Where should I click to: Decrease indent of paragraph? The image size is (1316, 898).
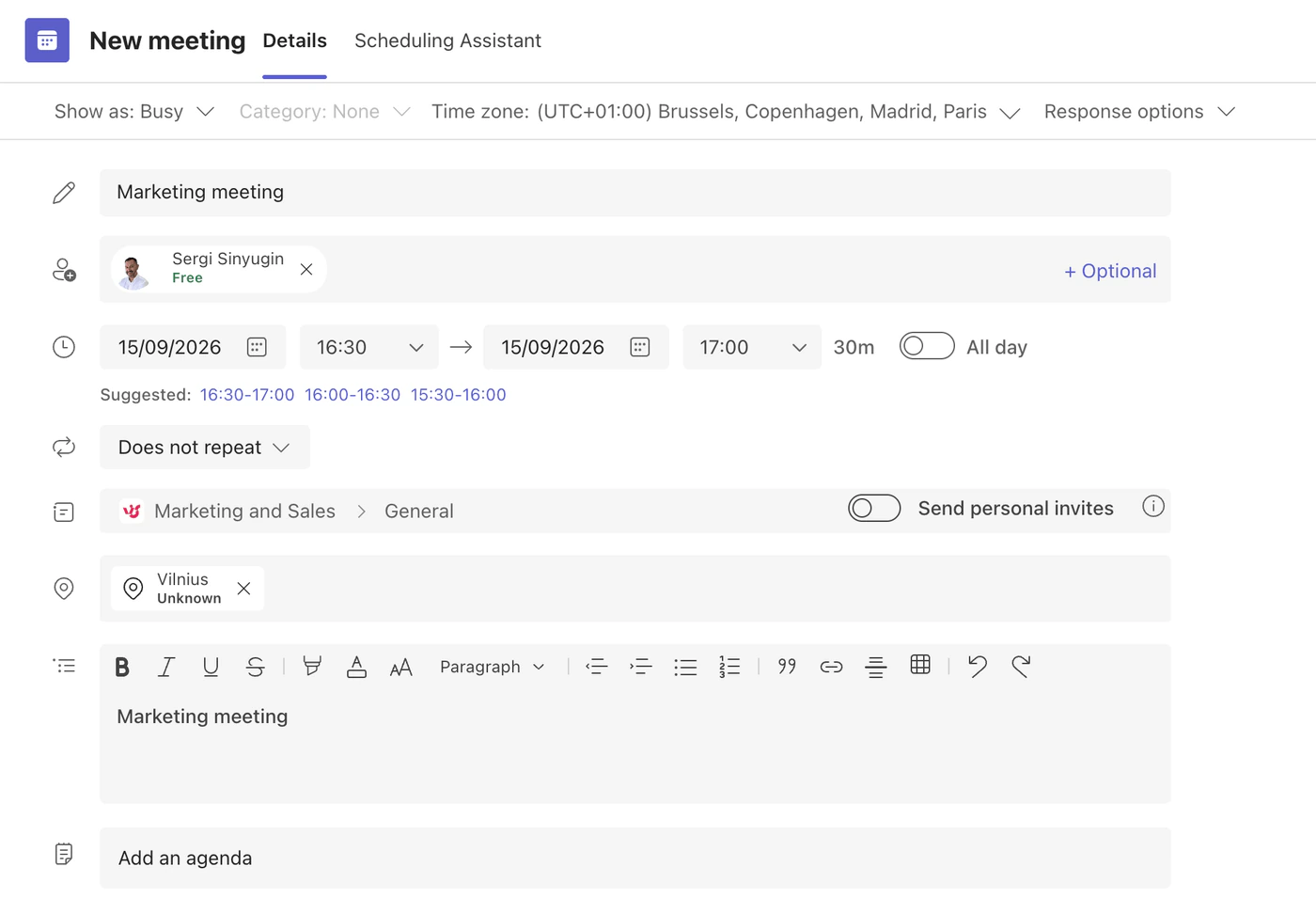click(596, 667)
